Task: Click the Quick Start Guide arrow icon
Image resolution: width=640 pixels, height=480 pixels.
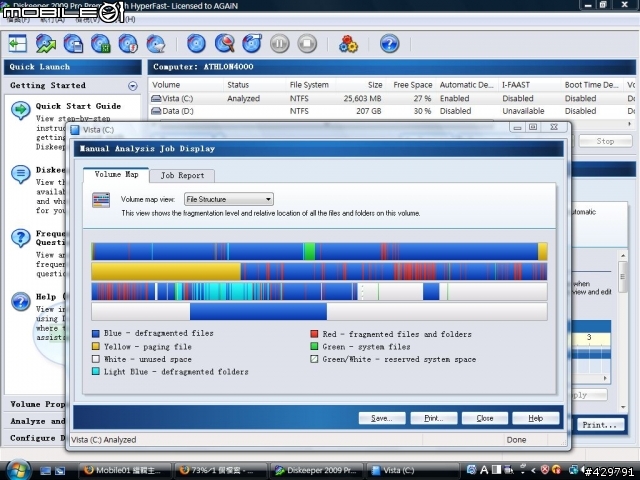Action: 20,110
